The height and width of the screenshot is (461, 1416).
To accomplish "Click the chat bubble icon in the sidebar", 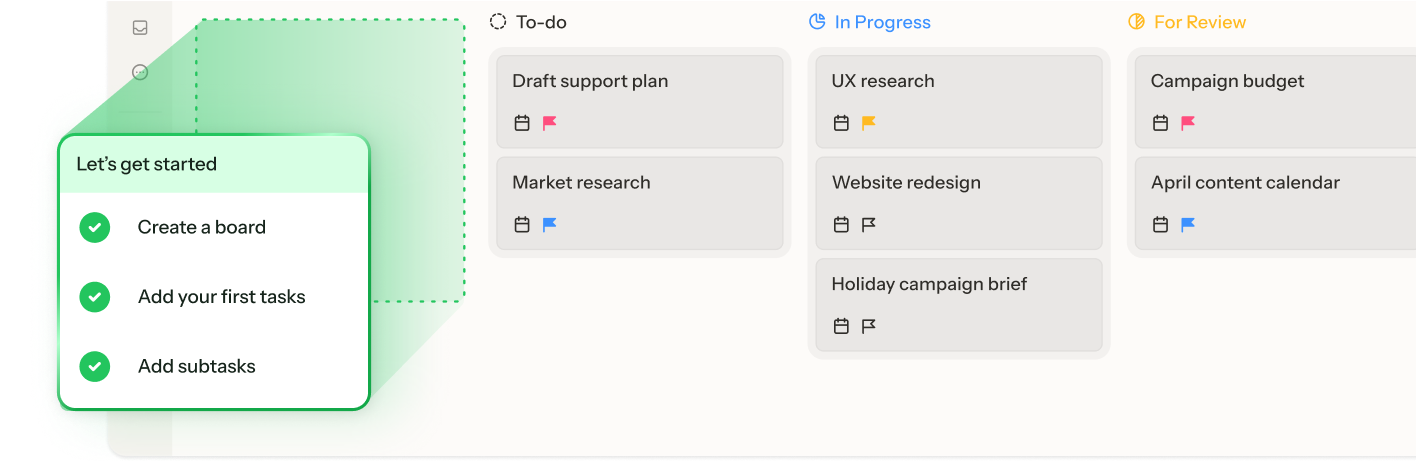I will coord(140,72).
